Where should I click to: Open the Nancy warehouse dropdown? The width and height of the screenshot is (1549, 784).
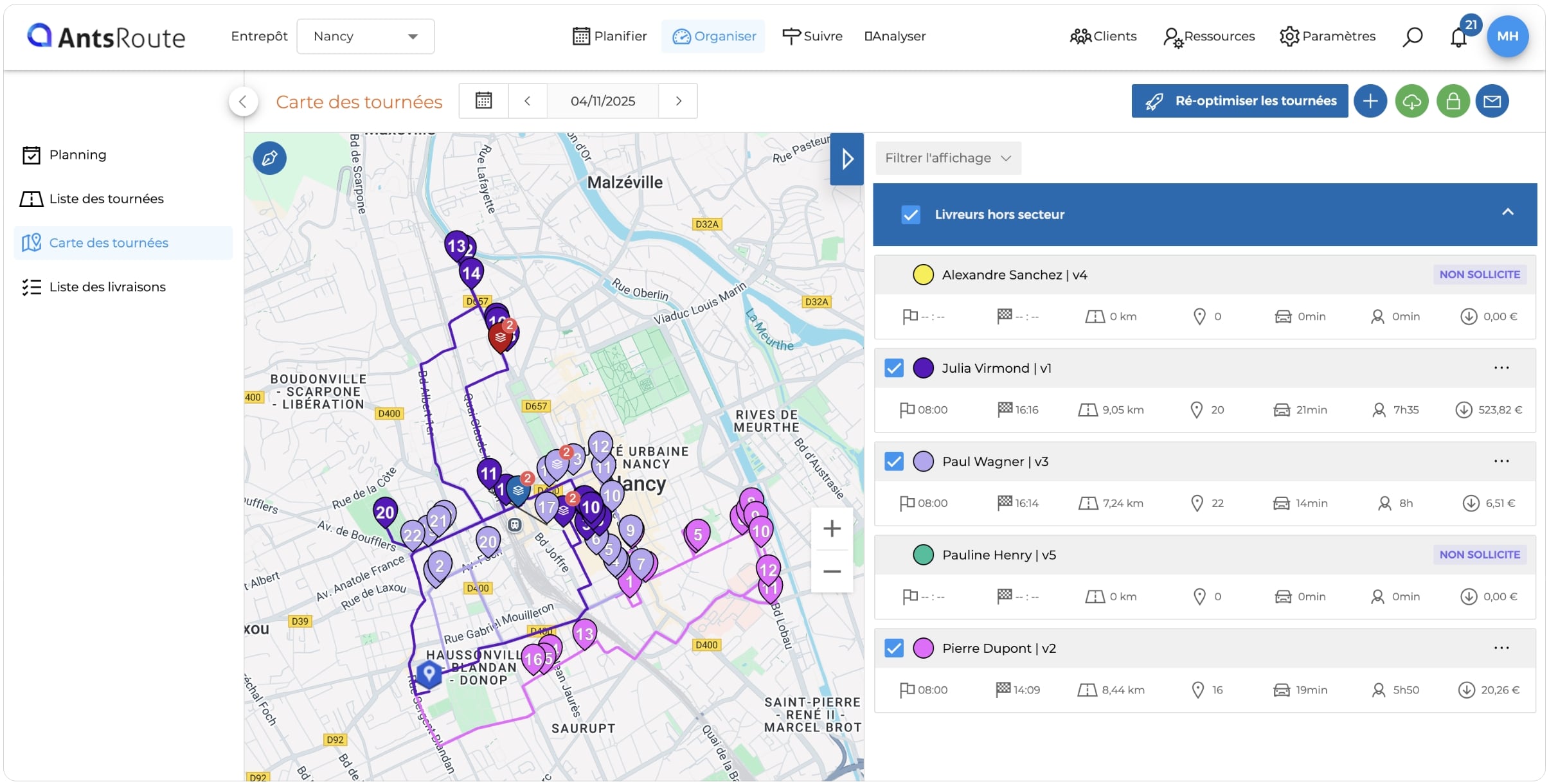pos(365,37)
